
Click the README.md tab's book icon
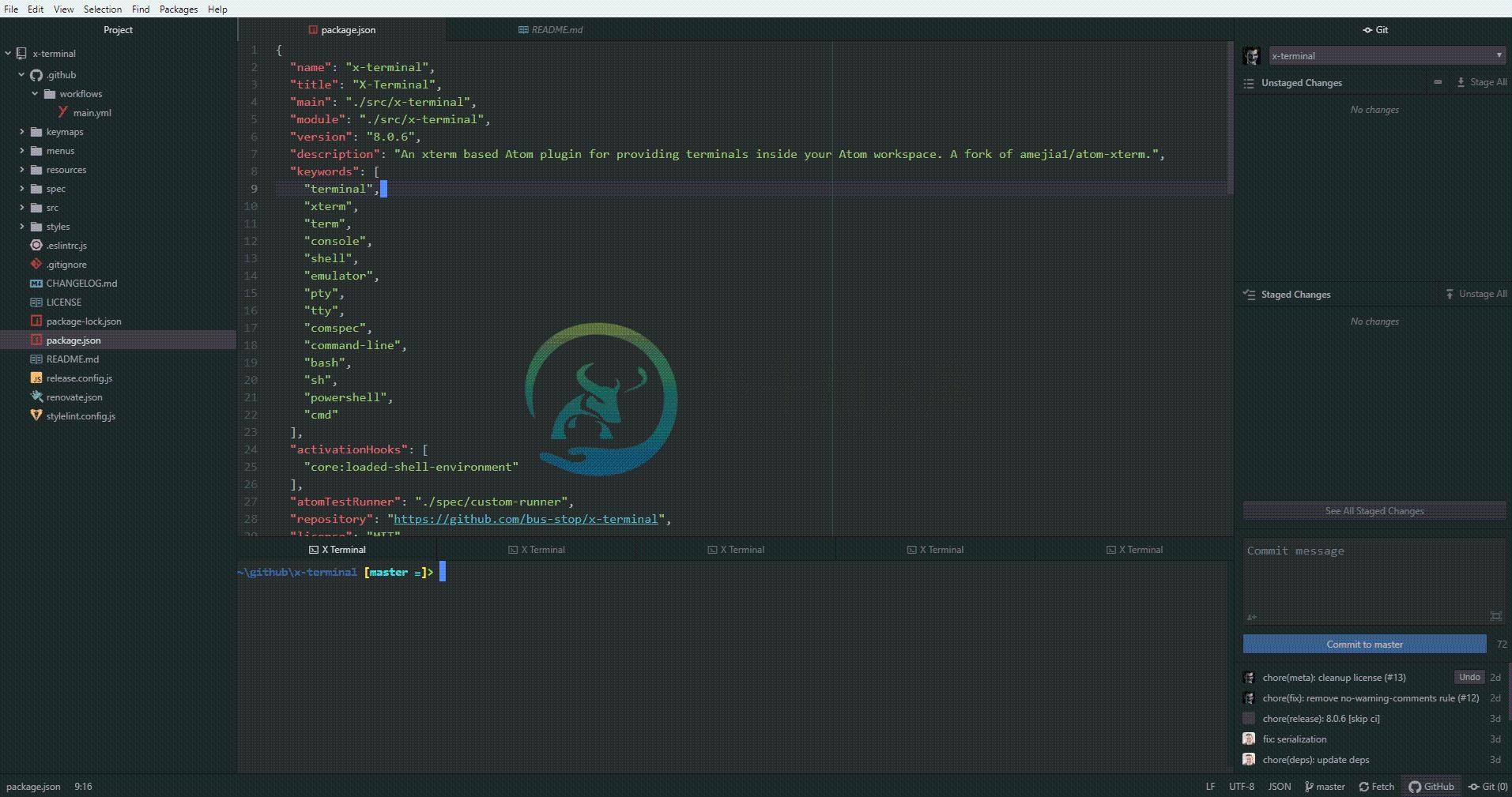[x=523, y=30]
